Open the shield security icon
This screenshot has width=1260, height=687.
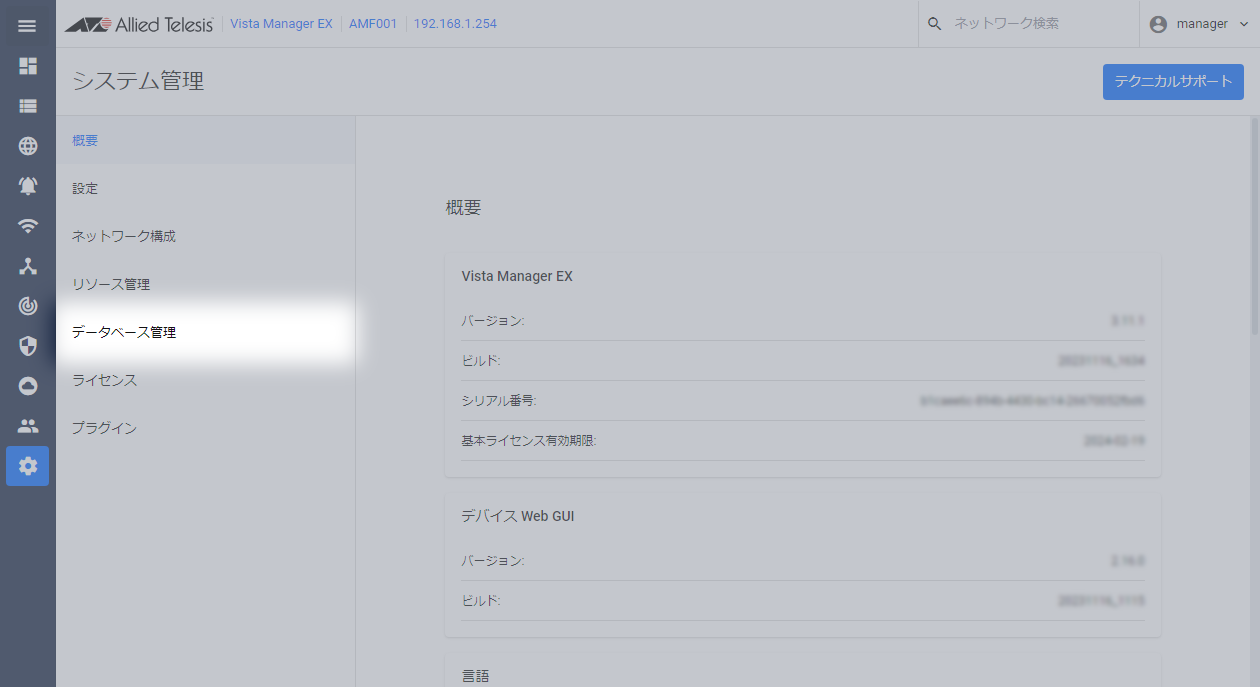point(28,346)
